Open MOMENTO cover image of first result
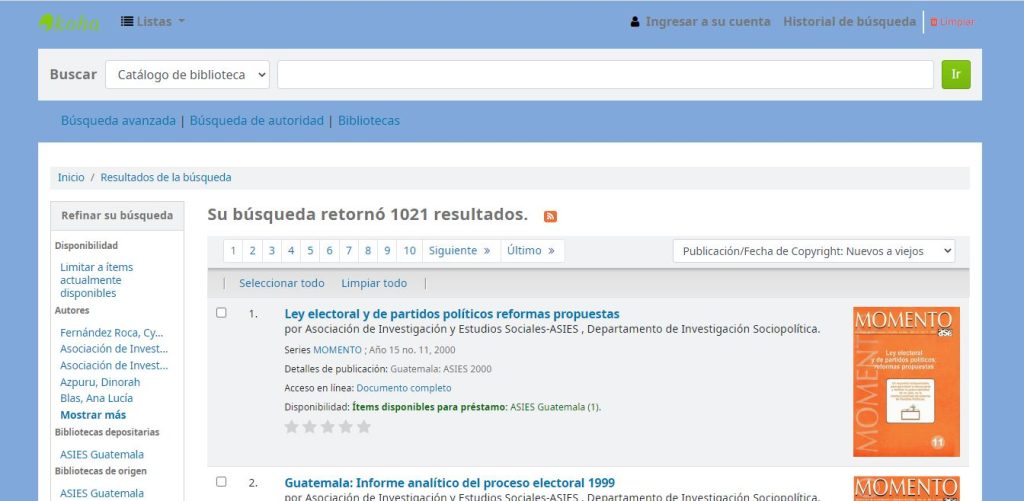The height and width of the screenshot is (501, 1024). coord(906,381)
